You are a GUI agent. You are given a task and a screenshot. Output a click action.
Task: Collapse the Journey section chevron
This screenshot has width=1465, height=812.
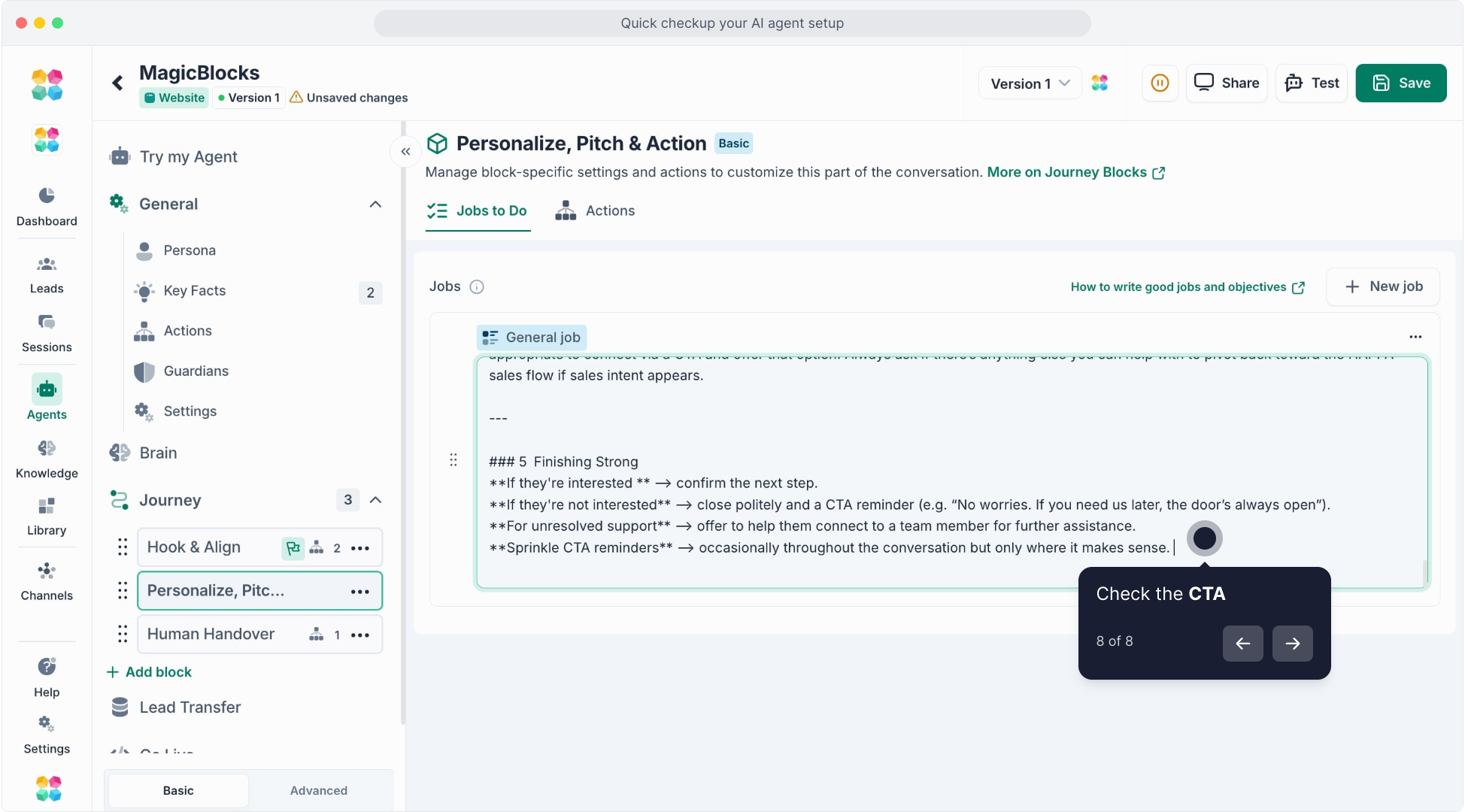pyautogui.click(x=375, y=500)
